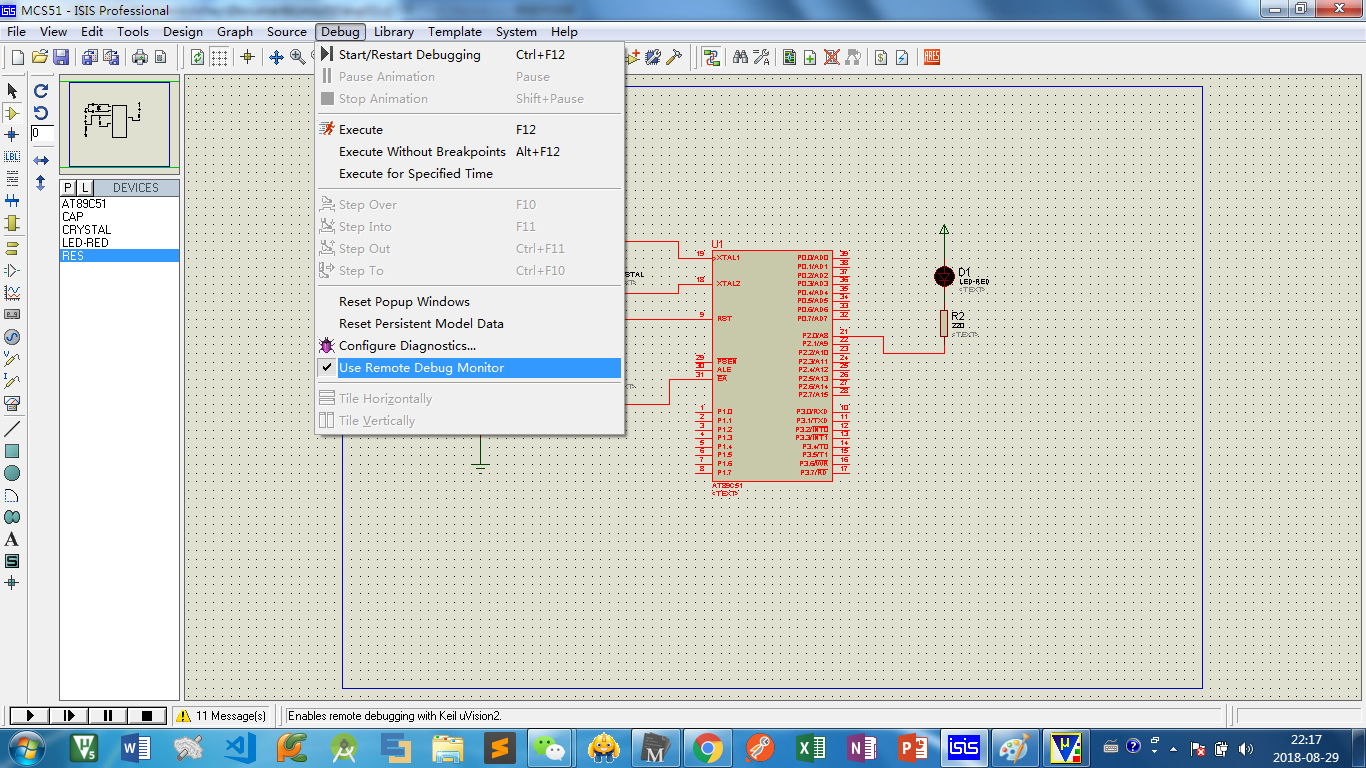Select the Device Pins tool
Screen dimensions: 1366x768
point(12,270)
